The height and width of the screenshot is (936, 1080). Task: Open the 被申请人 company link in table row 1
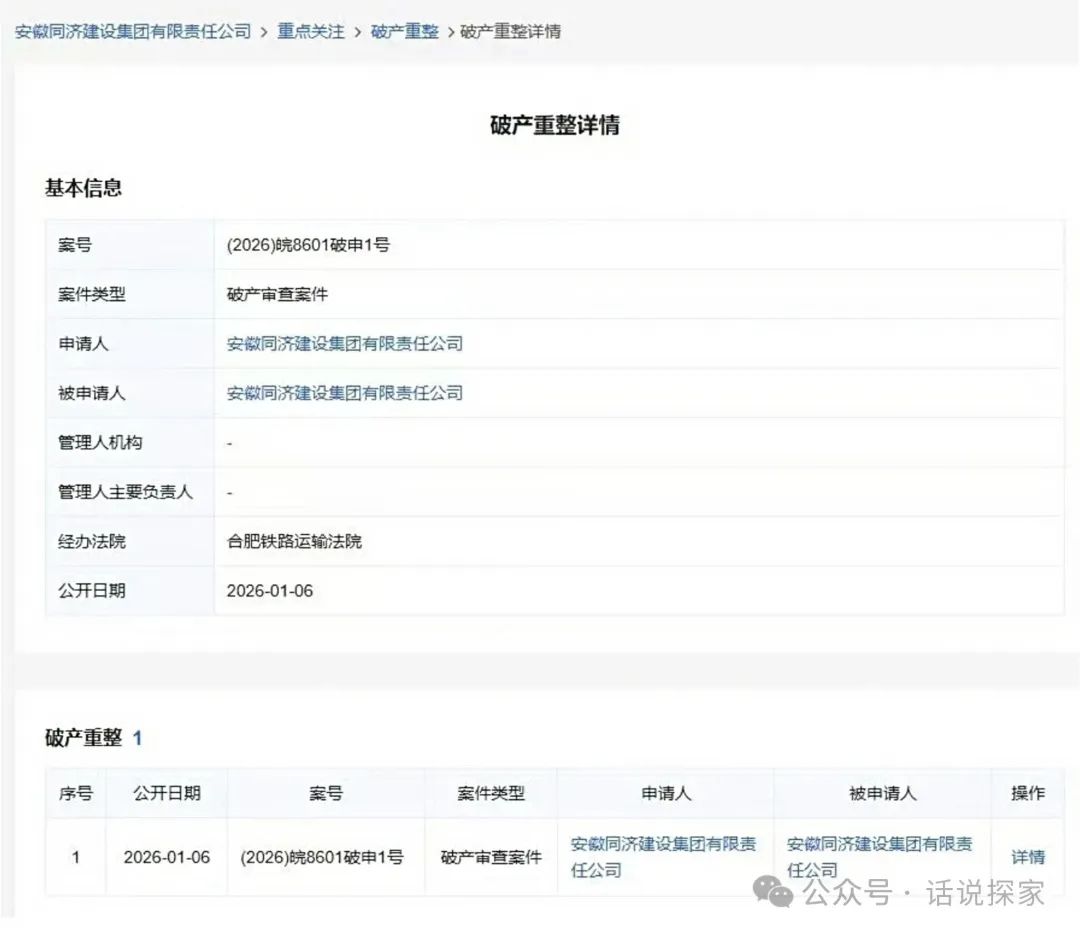[880, 857]
